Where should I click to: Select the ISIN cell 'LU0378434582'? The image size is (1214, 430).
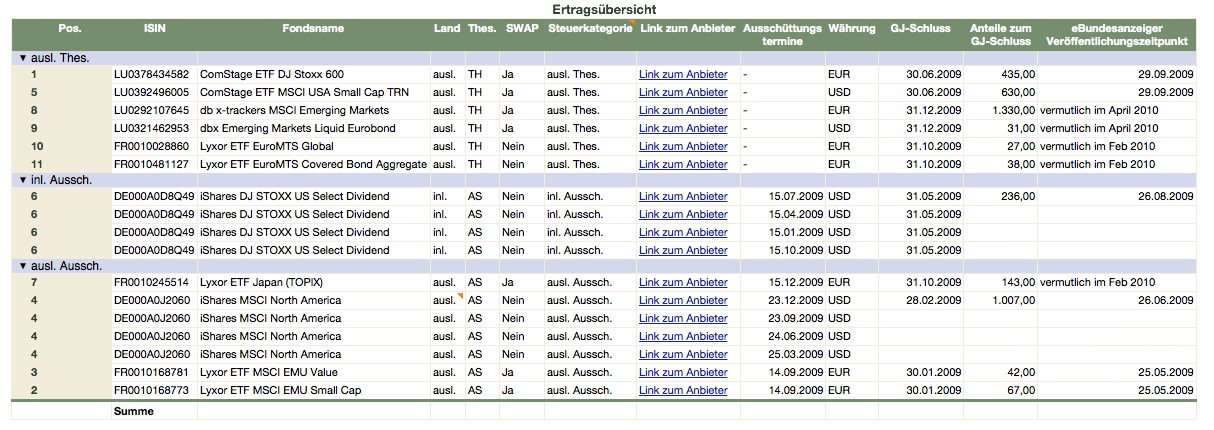click(x=151, y=74)
